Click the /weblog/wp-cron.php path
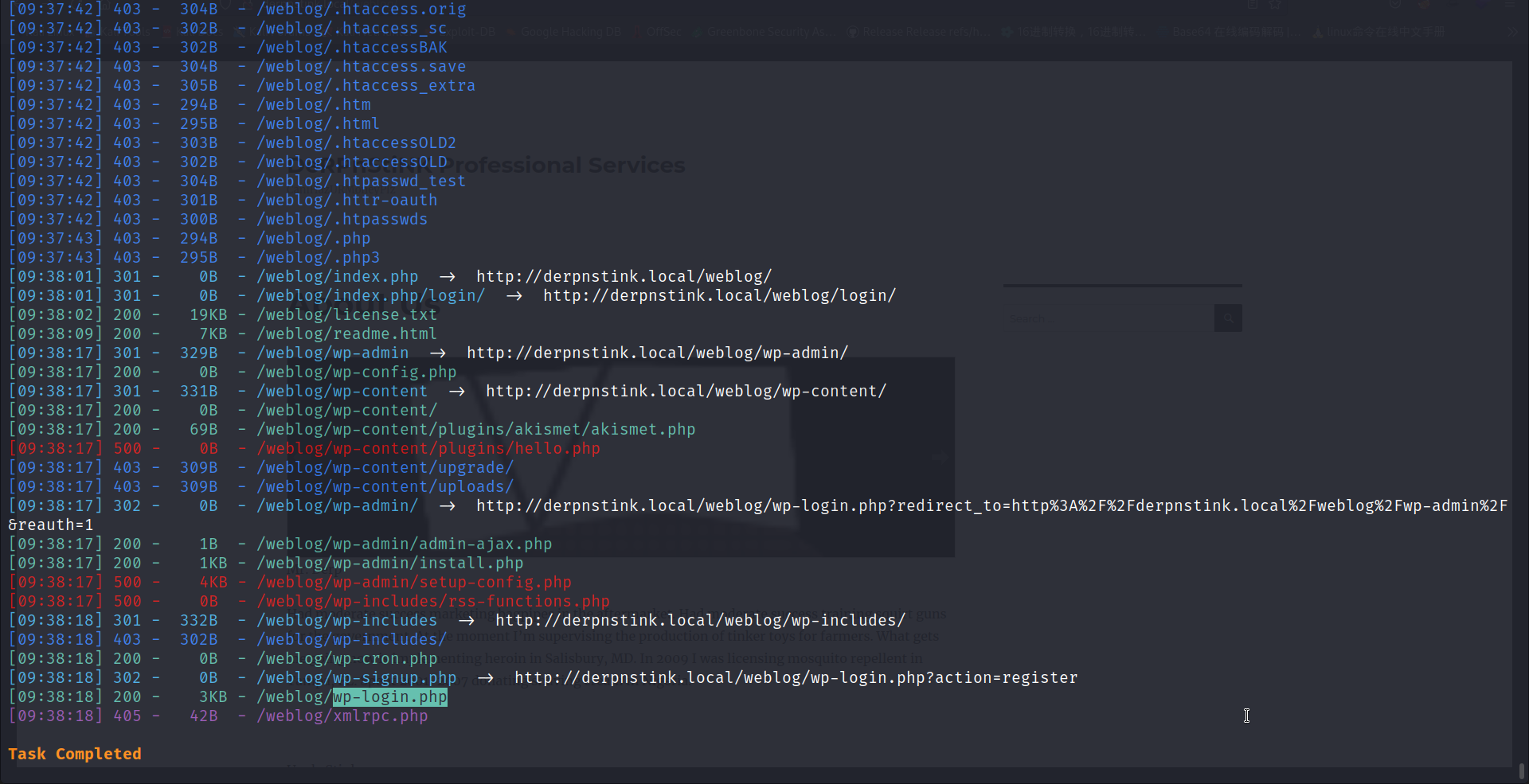Viewport: 1529px width, 784px height. [x=346, y=659]
